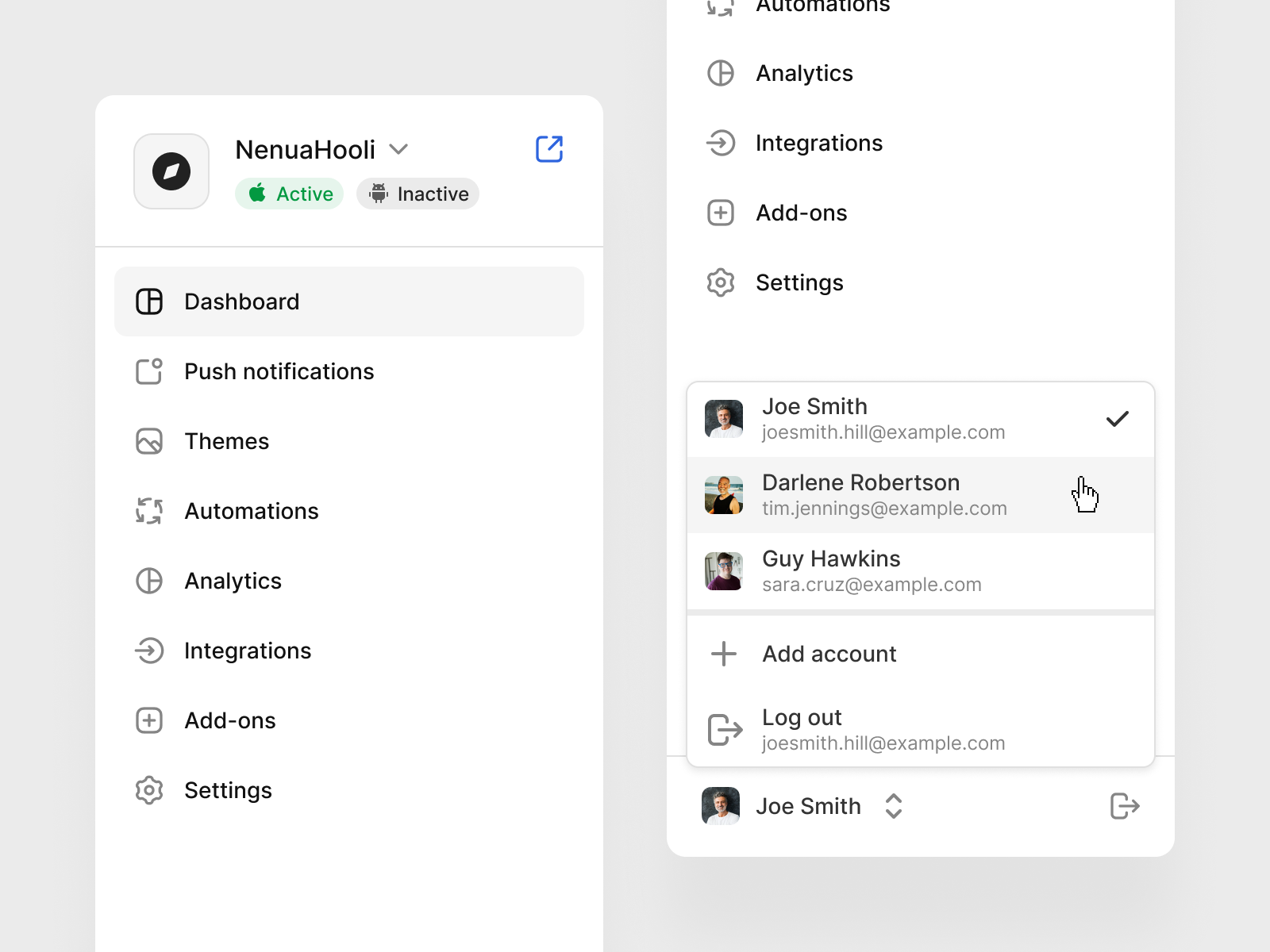Click the Settings gear icon
Viewport: 1270px width, 952px height.
[149, 790]
